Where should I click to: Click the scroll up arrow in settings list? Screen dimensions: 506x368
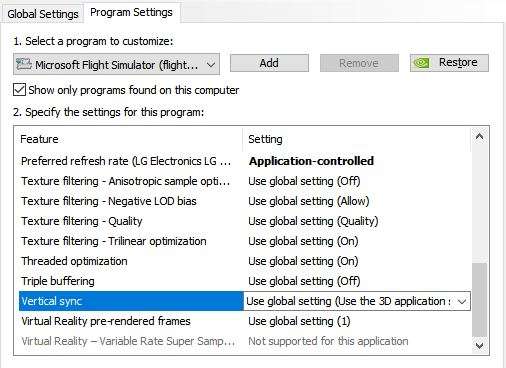480,137
